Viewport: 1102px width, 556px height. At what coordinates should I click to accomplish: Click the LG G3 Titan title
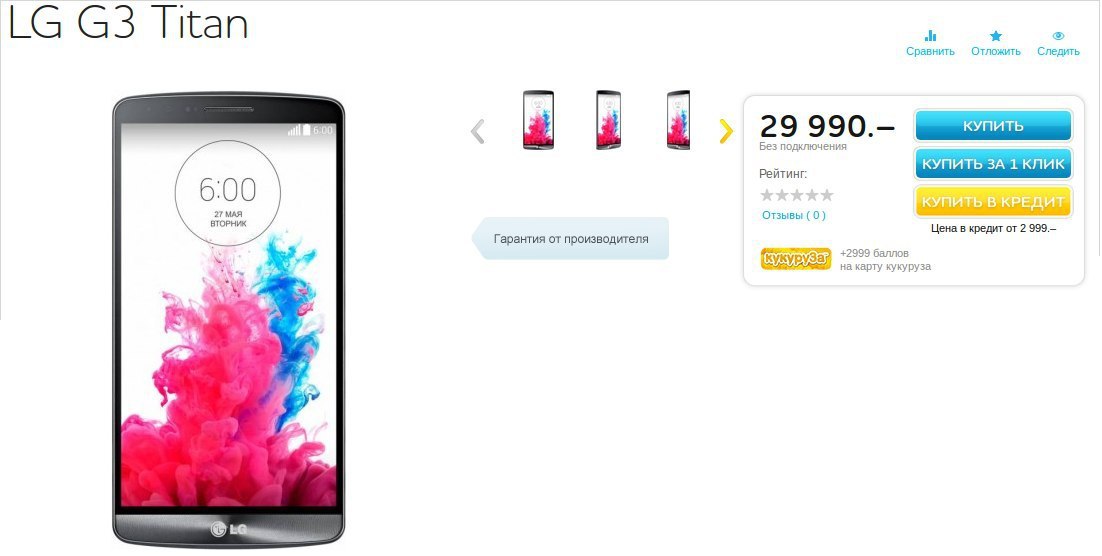[129, 23]
